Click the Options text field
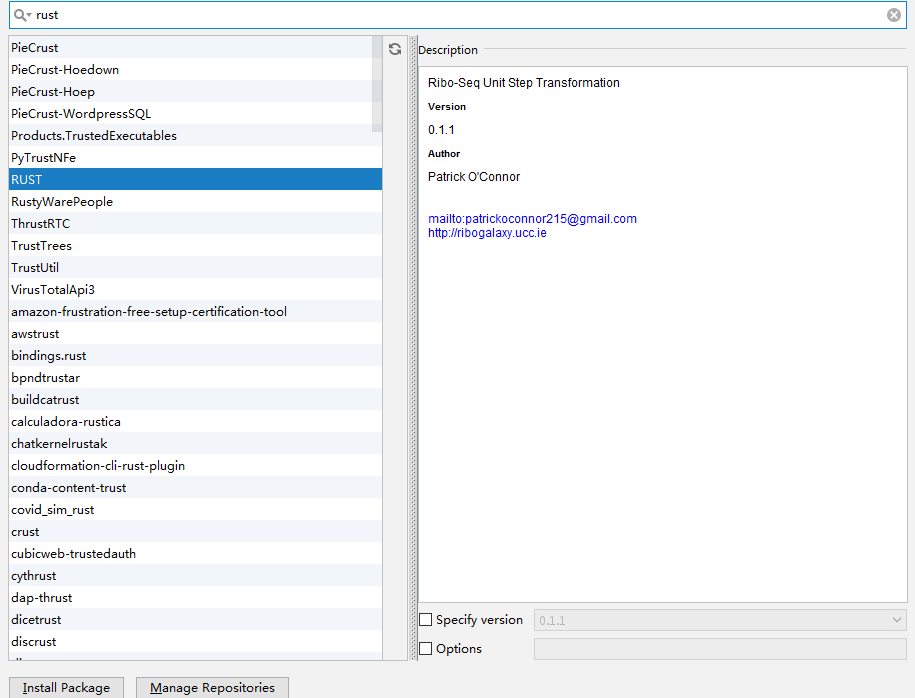Screen dimensions: 915x698 [x=720, y=649]
